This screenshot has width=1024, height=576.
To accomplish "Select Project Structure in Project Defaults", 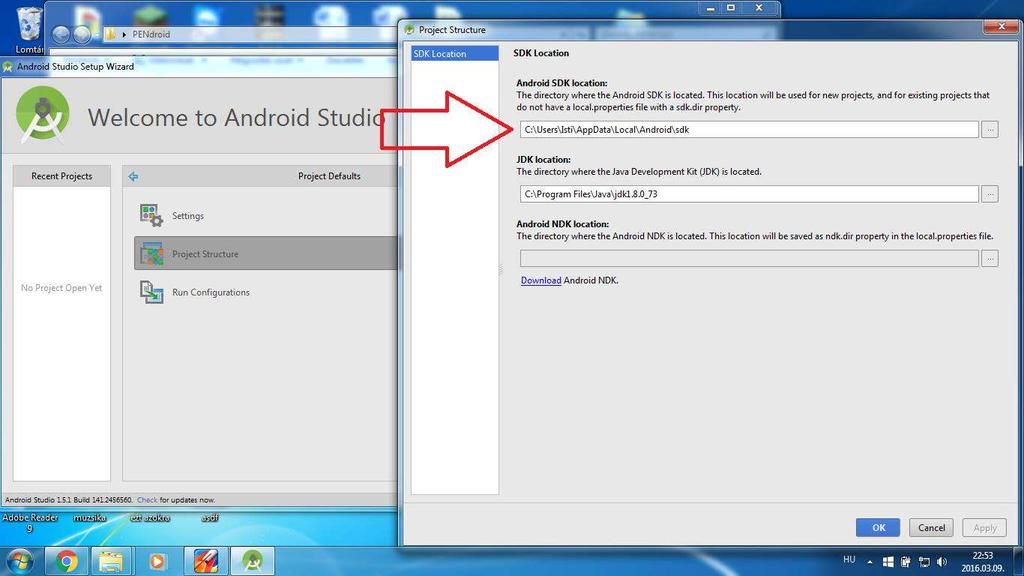I will tap(265, 253).
